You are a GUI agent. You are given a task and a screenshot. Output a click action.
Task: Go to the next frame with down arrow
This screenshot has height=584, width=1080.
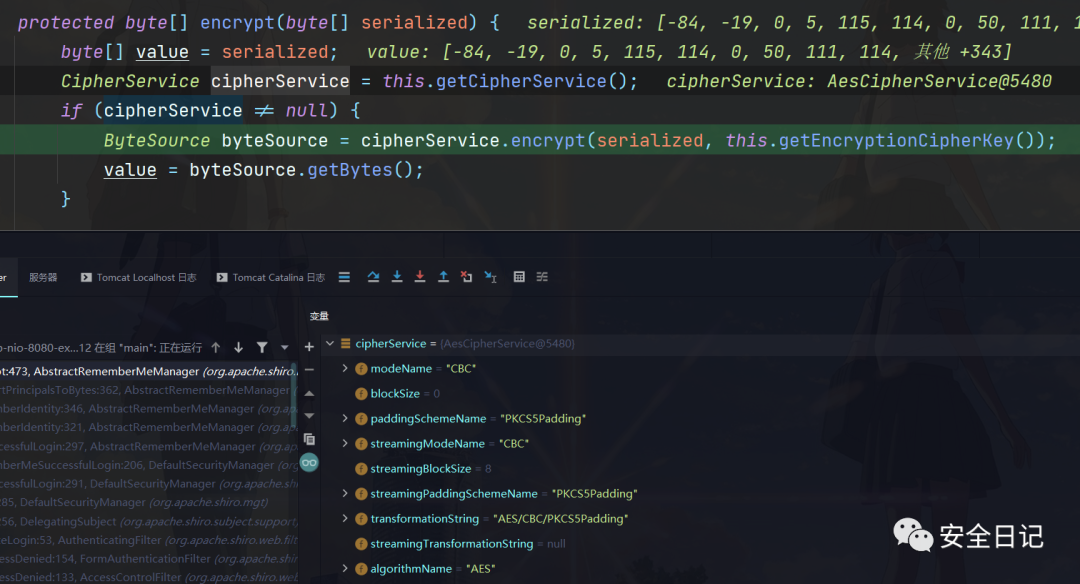pyautogui.click(x=238, y=348)
